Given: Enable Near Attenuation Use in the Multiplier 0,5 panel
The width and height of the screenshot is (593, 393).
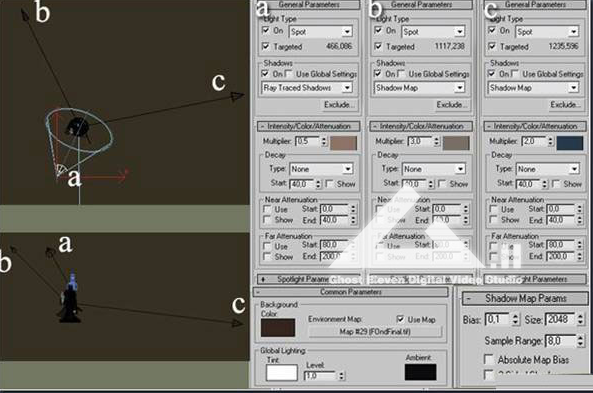Looking at the screenshot, I should [x=267, y=209].
